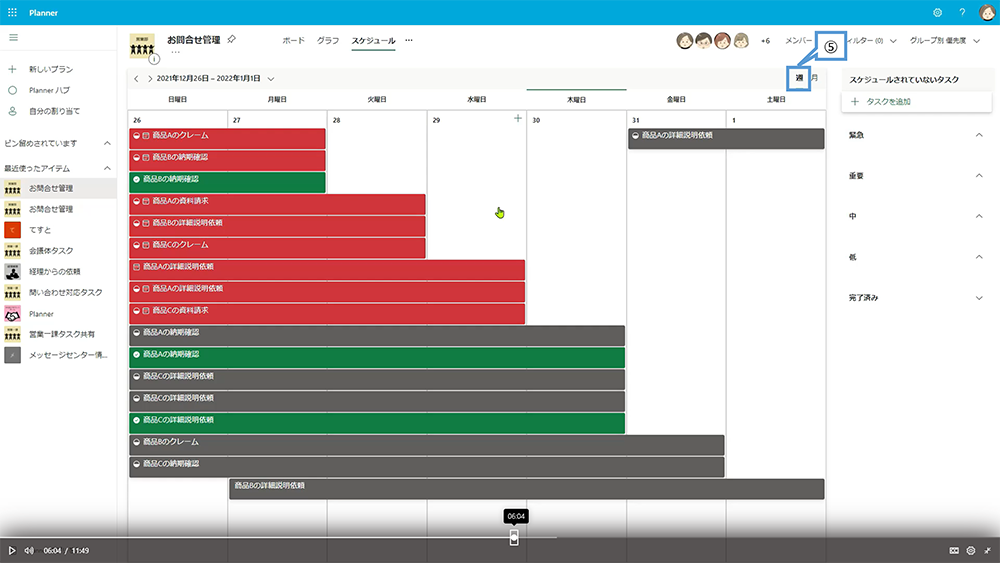The height and width of the screenshot is (563, 1000).
Task: Collapse the 最近使ったアイテム section
Action: (x=107, y=168)
